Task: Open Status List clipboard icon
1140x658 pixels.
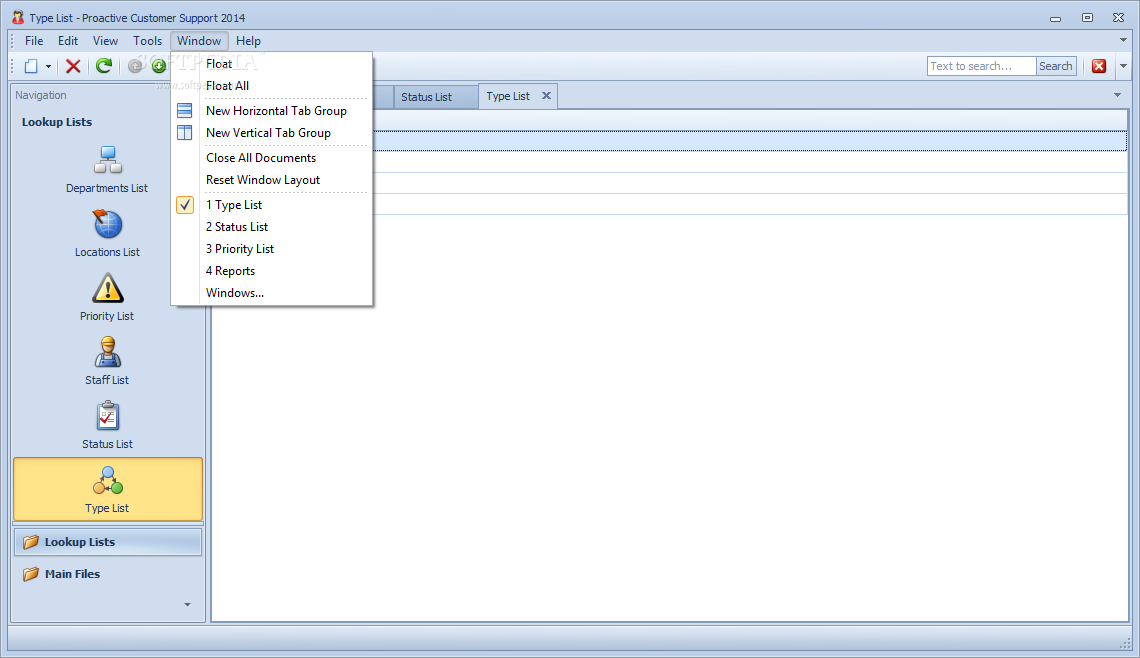Action: point(108,416)
